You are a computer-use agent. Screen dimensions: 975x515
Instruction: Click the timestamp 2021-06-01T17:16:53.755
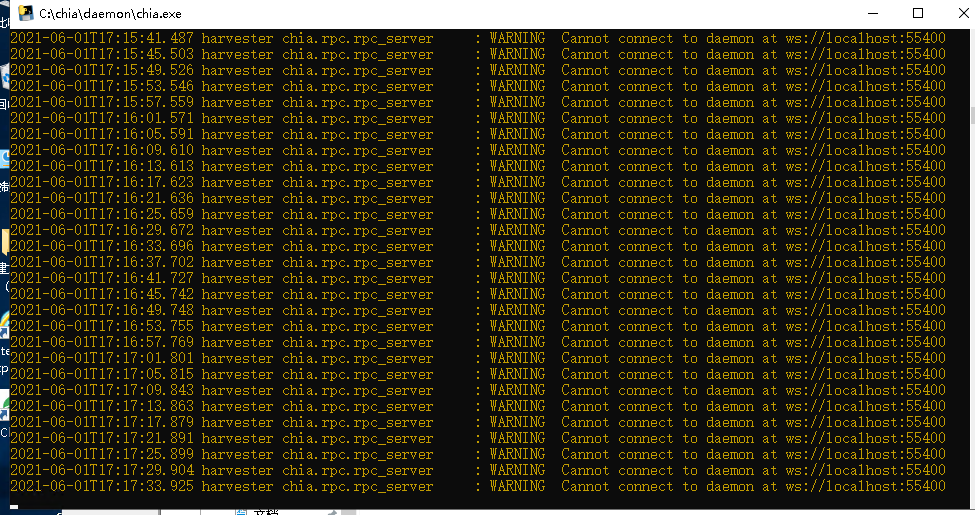click(x=102, y=327)
